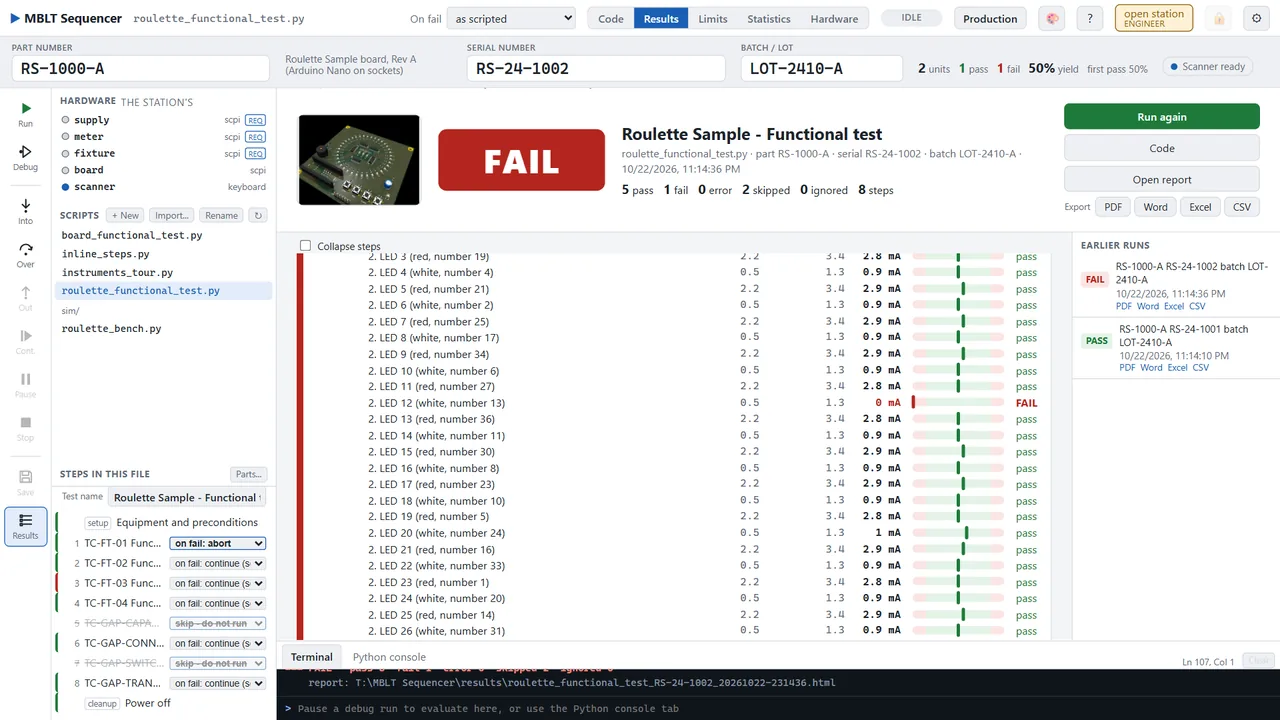Create a new script with + New

tap(125, 215)
